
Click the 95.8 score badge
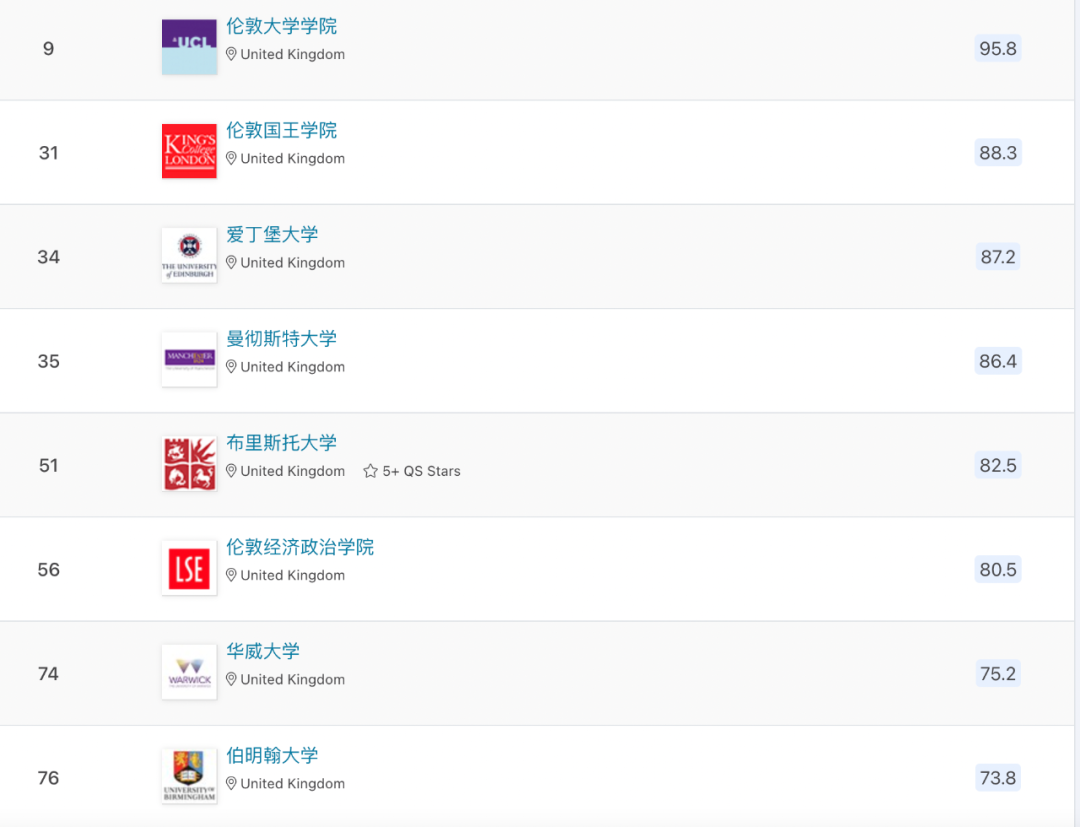point(998,48)
